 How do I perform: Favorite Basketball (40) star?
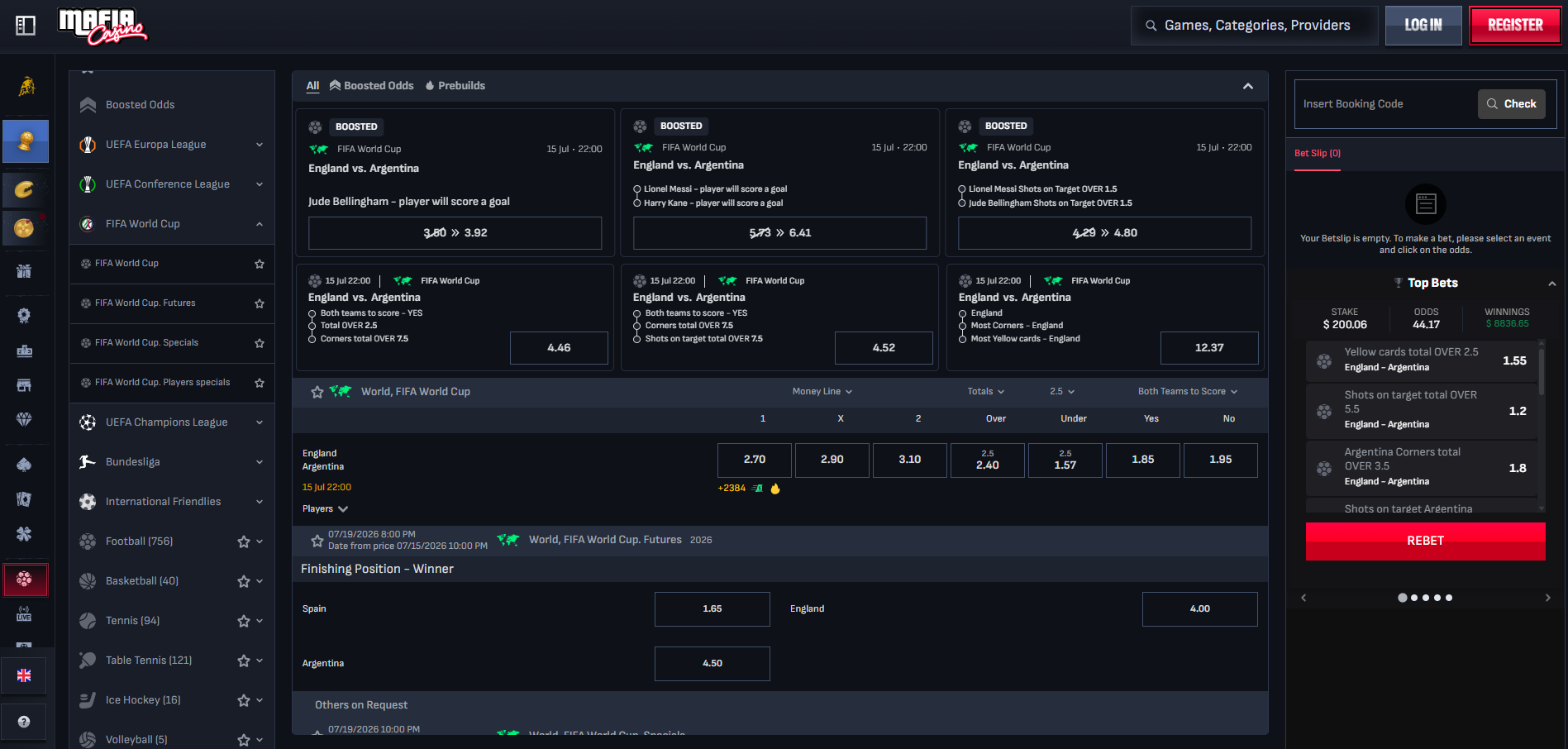(243, 581)
